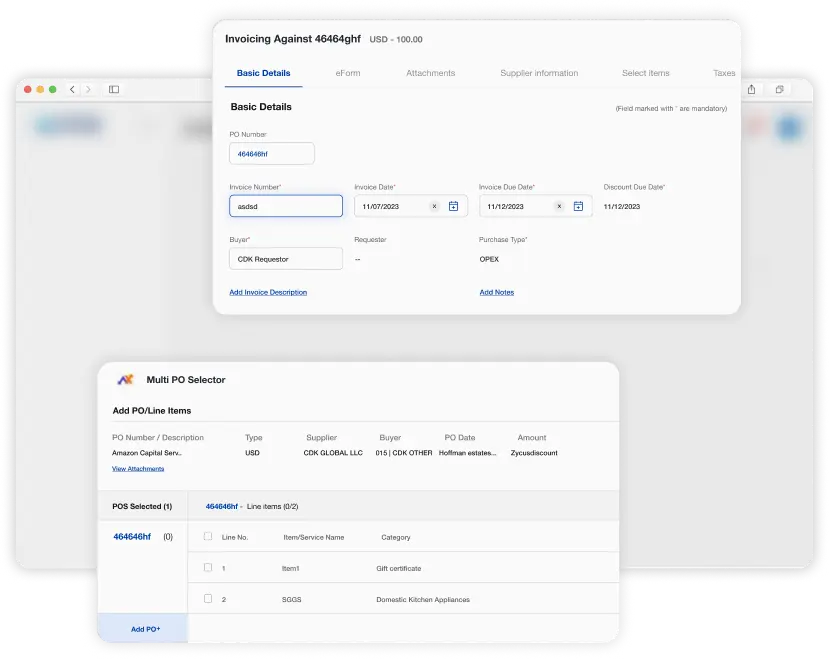
Task: Open the Invoice Date calendar picker
Action: point(453,206)
